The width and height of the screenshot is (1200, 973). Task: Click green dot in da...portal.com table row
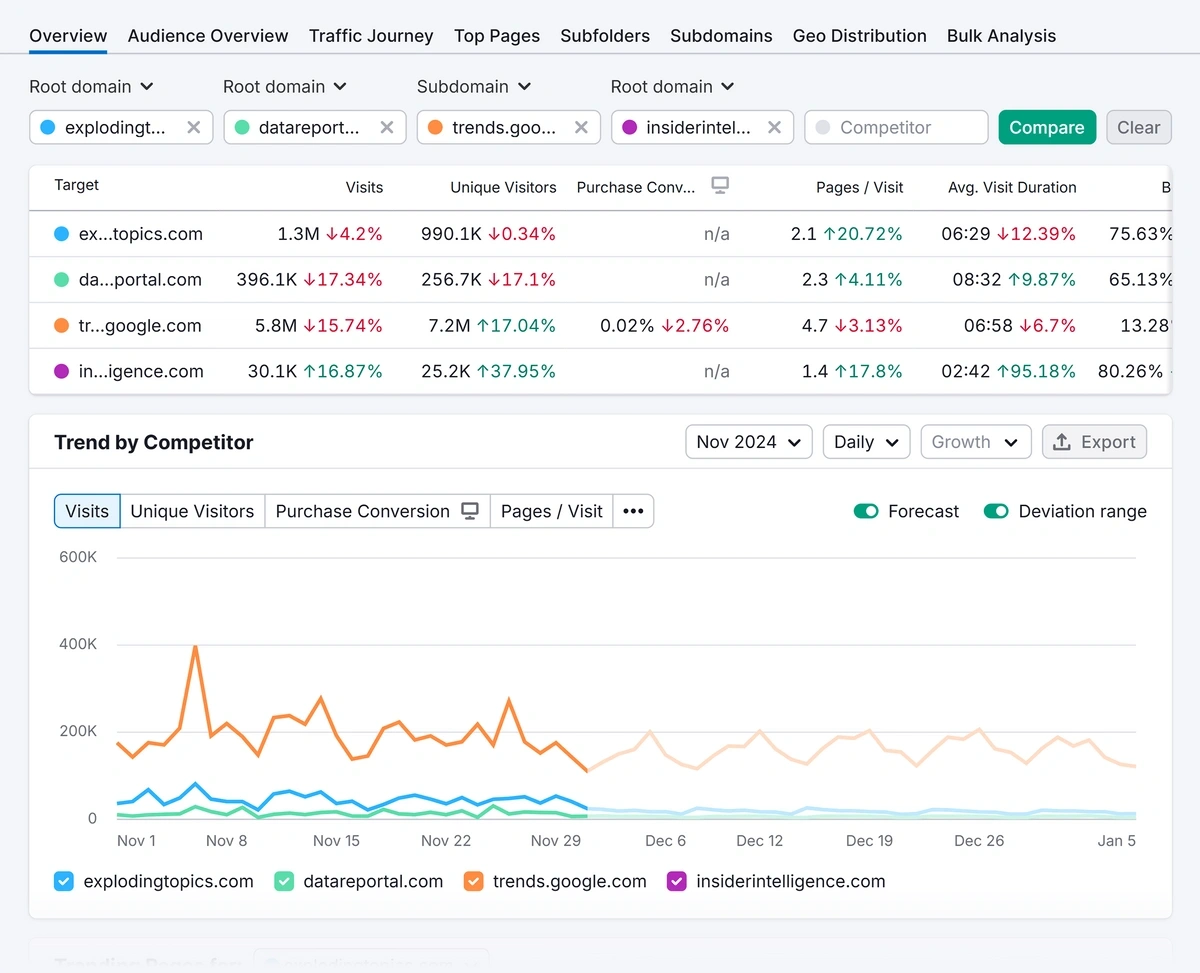pos(62,280)
